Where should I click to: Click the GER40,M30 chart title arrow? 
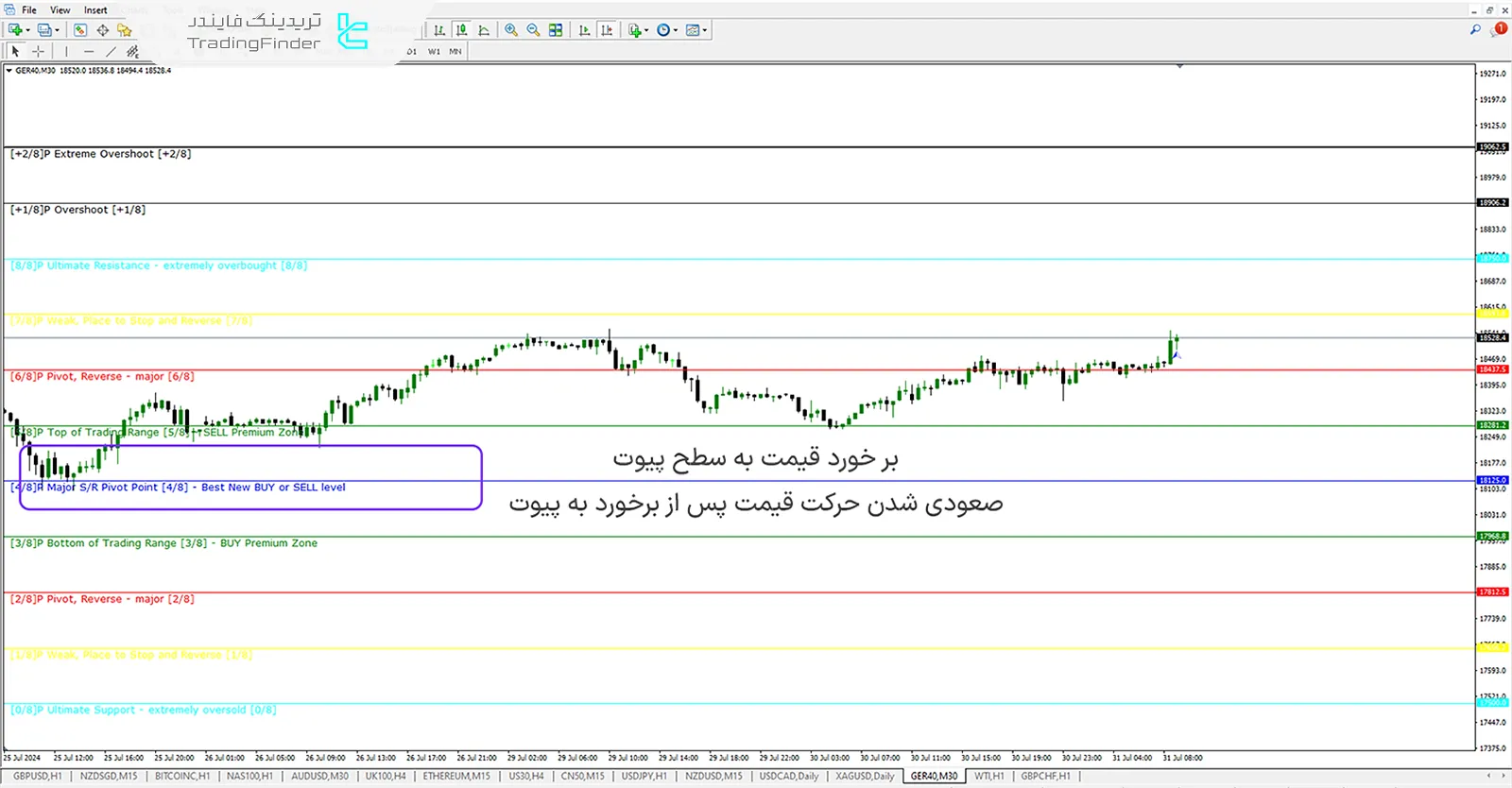coord(9,71)
